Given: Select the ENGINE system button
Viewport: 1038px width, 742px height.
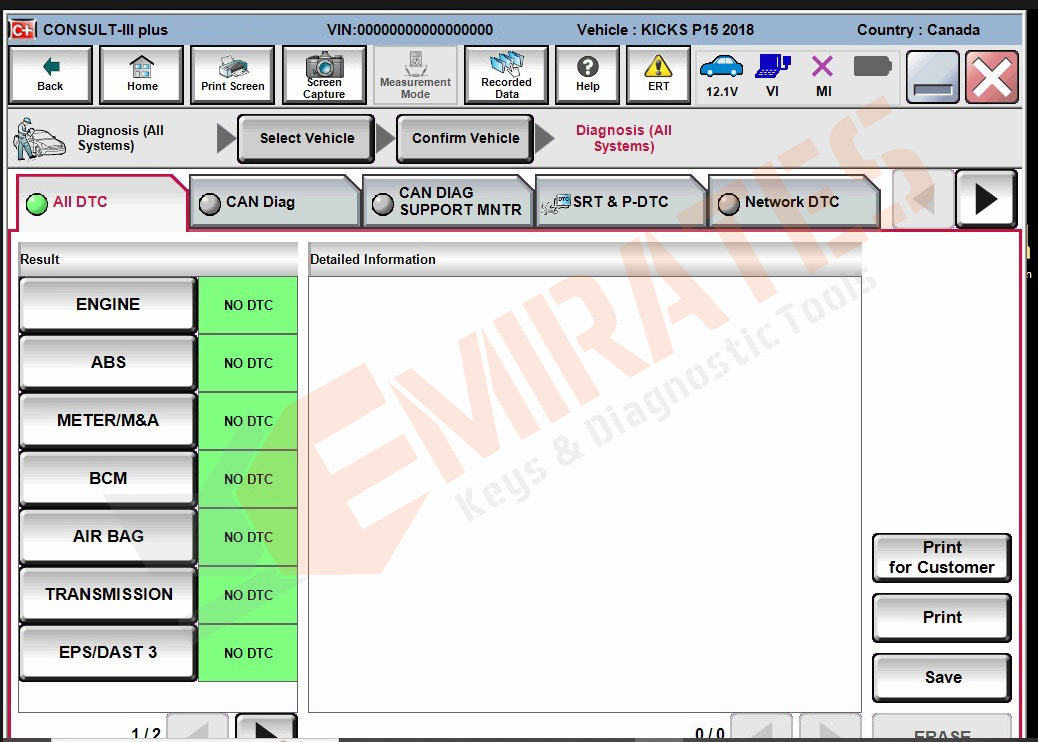Looking at the screenshot, I should point(108,305).
